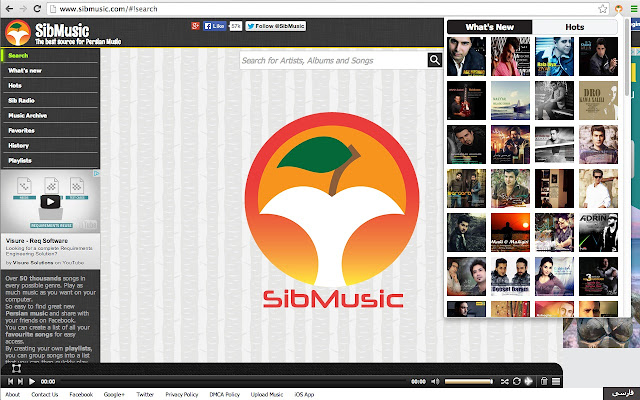Click the Facebook Like button

tap(215, 26)
